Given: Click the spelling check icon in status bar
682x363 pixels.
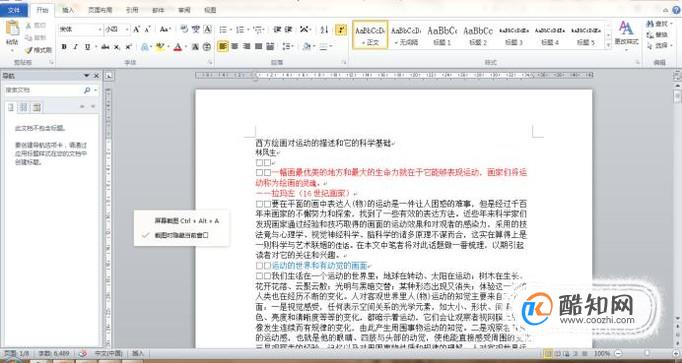Looking at the screenshot, I should [x=83, y=354].
